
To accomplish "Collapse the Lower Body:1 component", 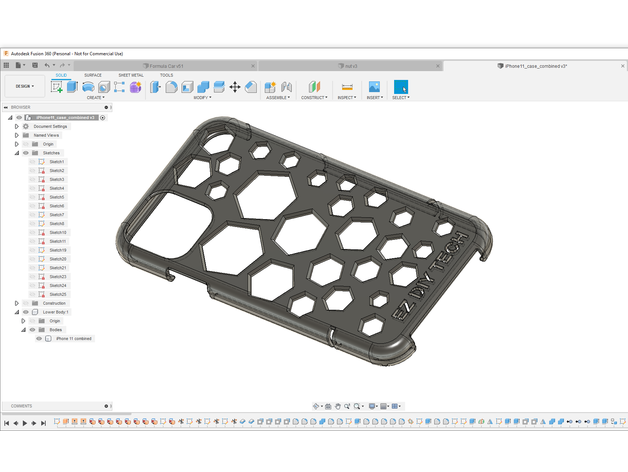I will 17,312.
